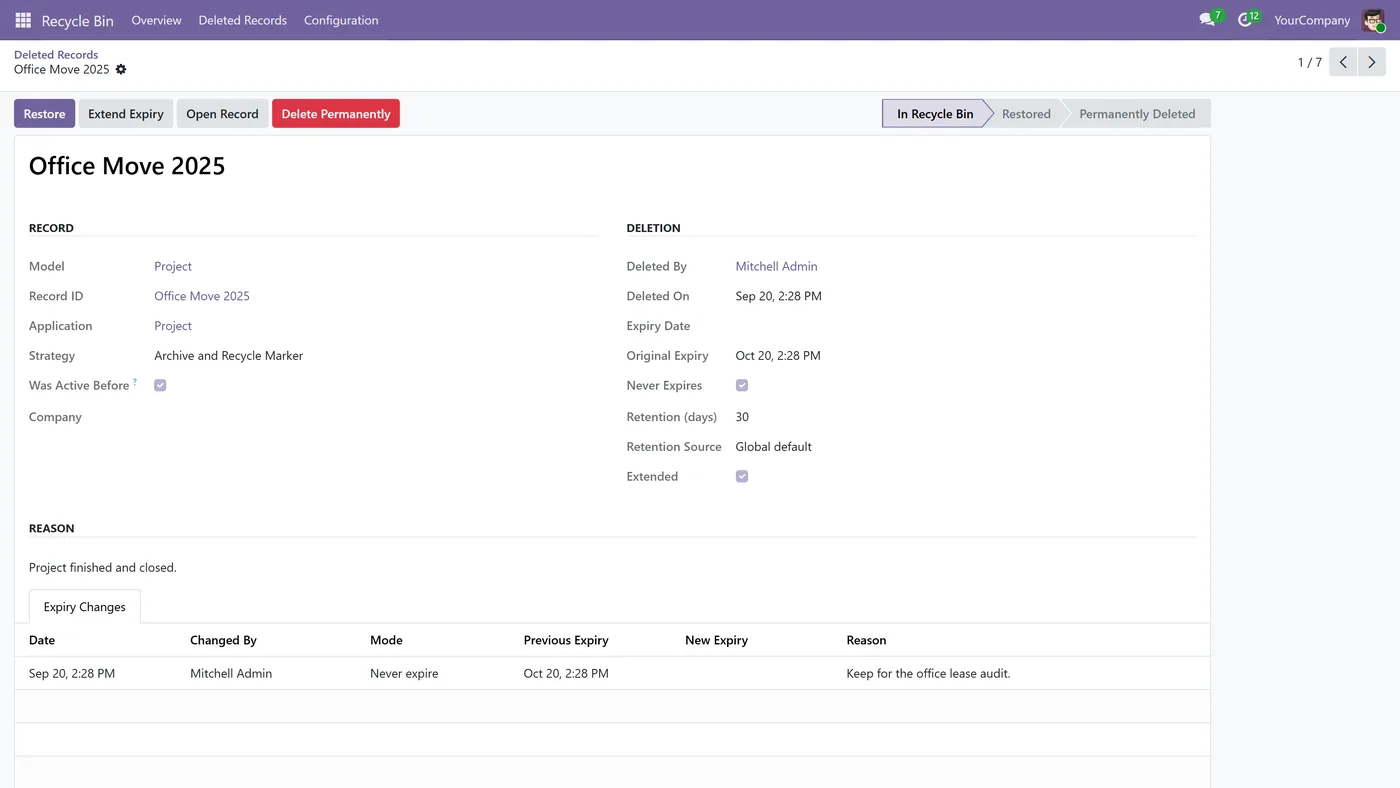1400x788 pixels.
Task: Click the Changed By column header
Action: click(x=223, y=640)
